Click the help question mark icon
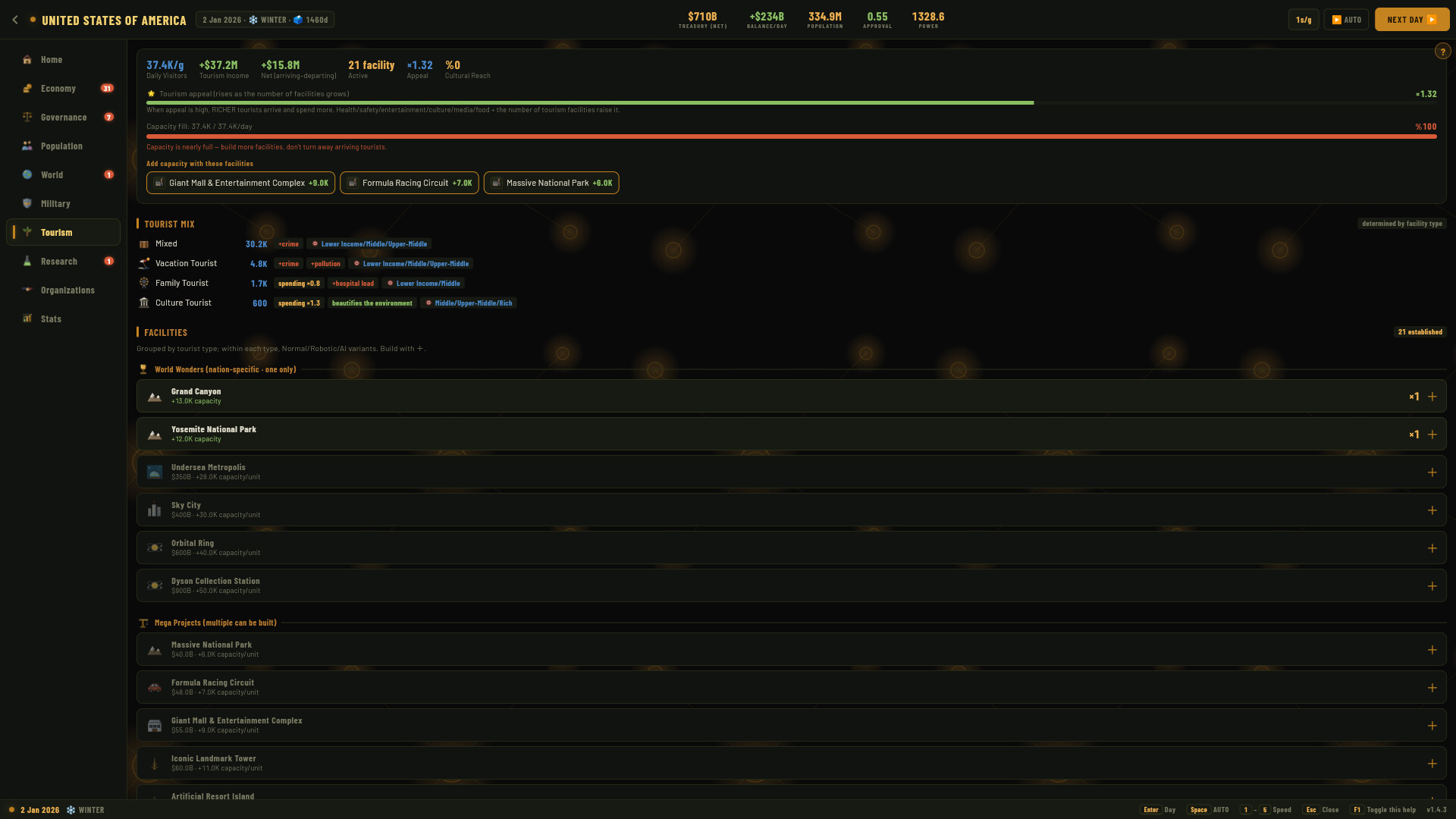The width and height of the screenshot is (1456, 819). point(1442,52)
